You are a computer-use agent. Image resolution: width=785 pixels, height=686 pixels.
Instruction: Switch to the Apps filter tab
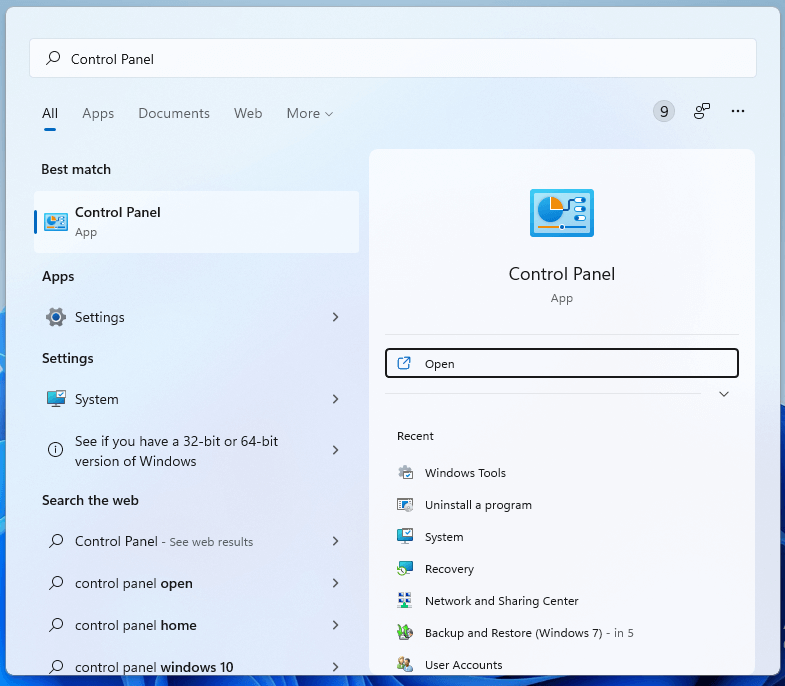pos(98,114)
